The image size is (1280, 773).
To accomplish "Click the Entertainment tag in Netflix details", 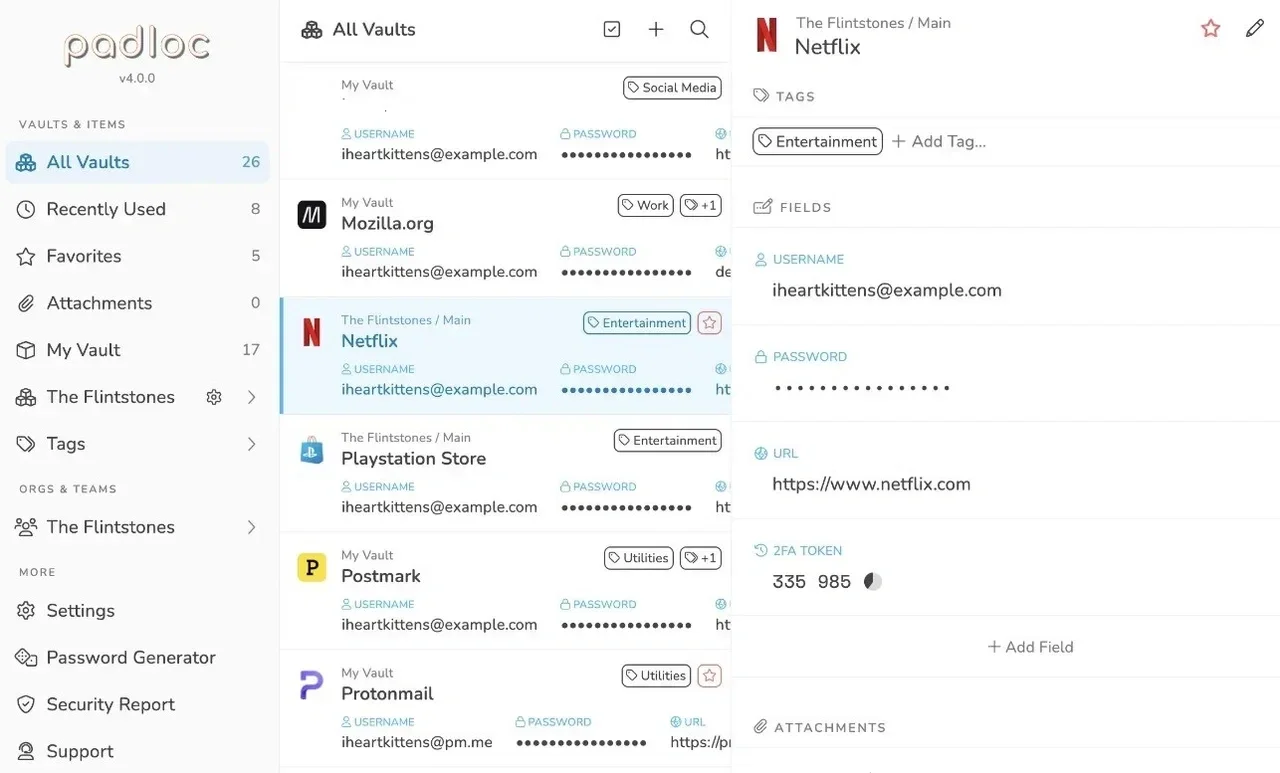I will click(x=817, y=142).
